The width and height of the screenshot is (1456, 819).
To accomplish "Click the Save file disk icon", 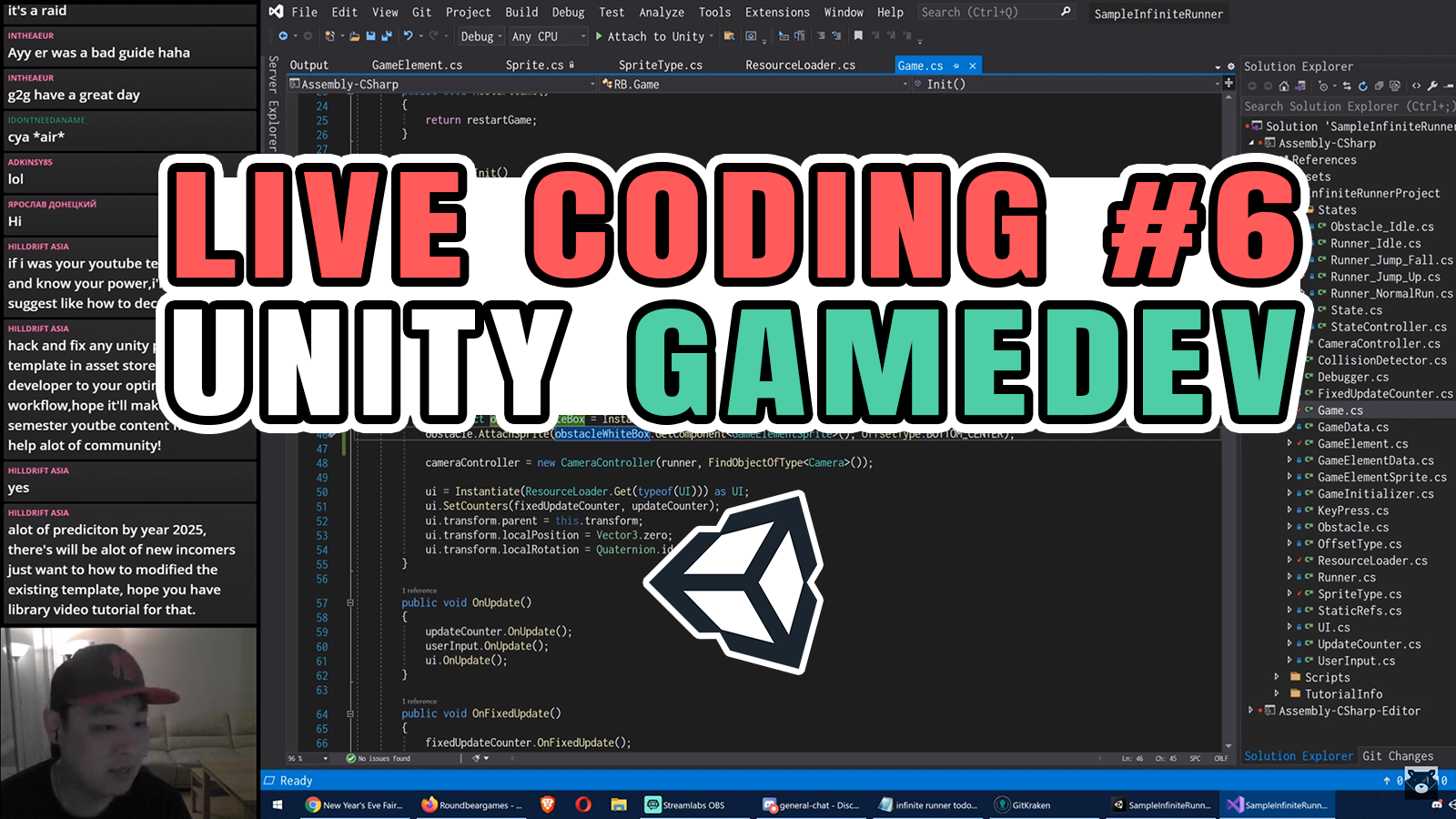I will click(x=370, y=36).
